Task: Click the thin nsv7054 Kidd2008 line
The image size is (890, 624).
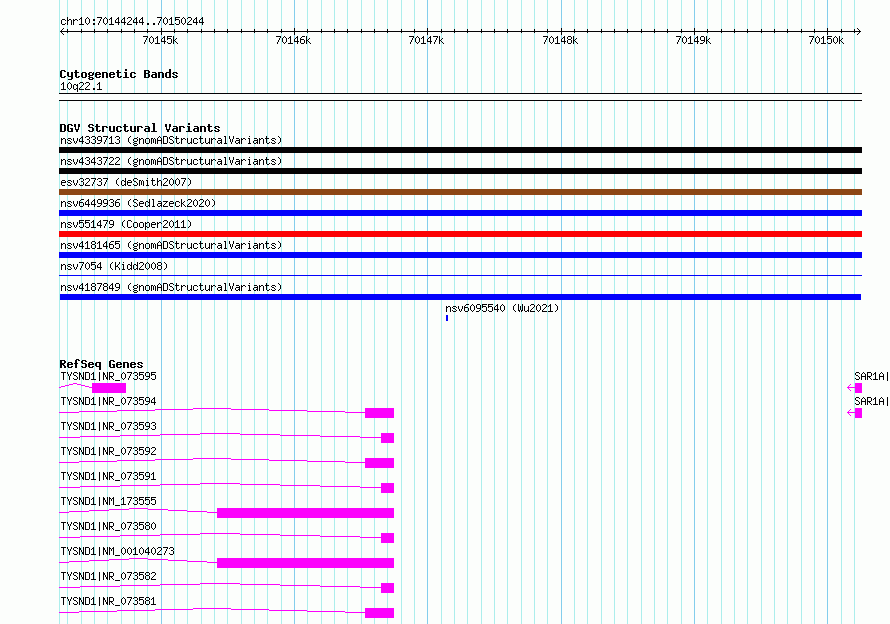Action: click(460, 276)
